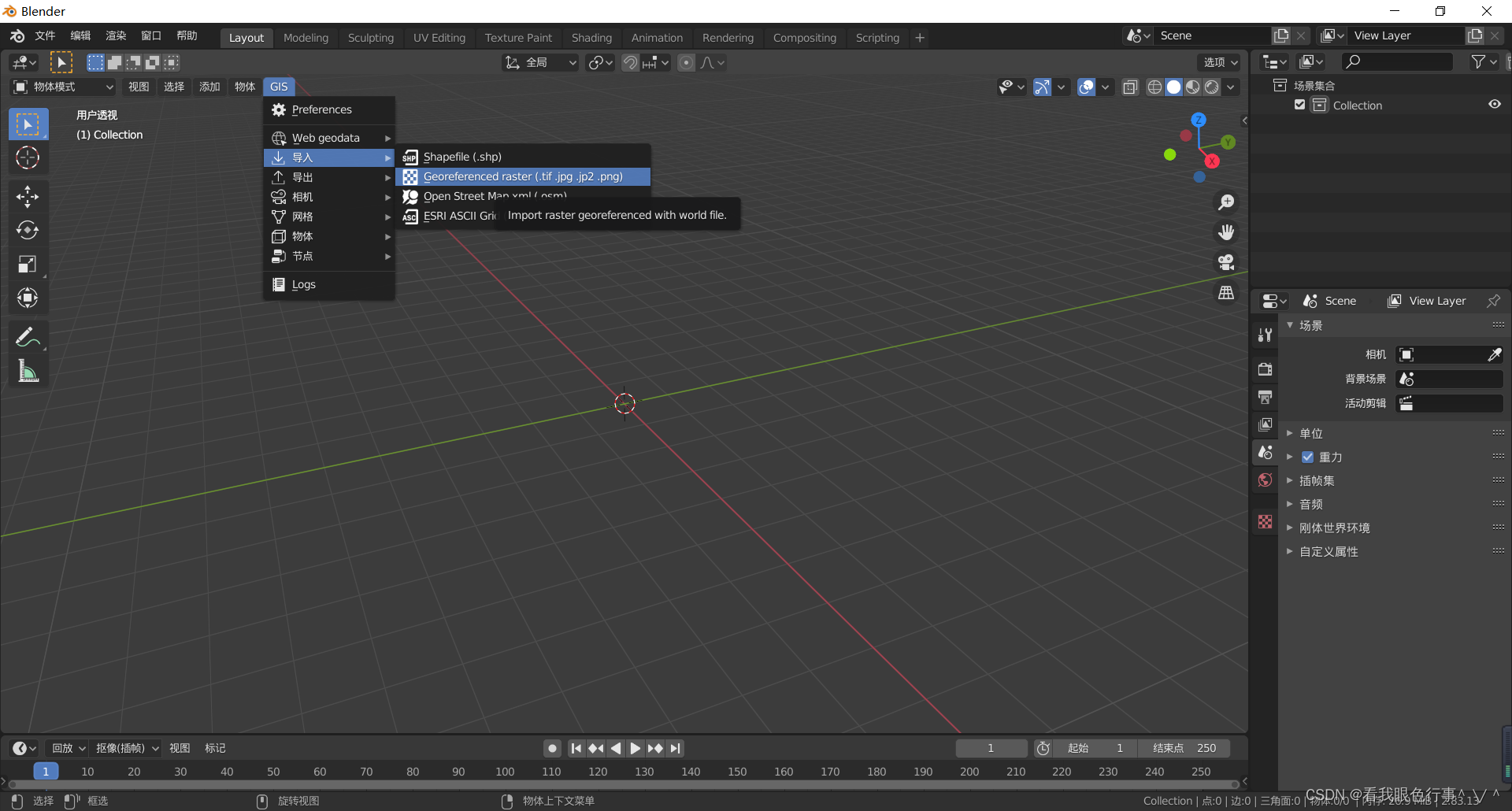Expand the 刚体世界环境 panel
This screenshot has width=1512, height=811.
(1334, 528)
